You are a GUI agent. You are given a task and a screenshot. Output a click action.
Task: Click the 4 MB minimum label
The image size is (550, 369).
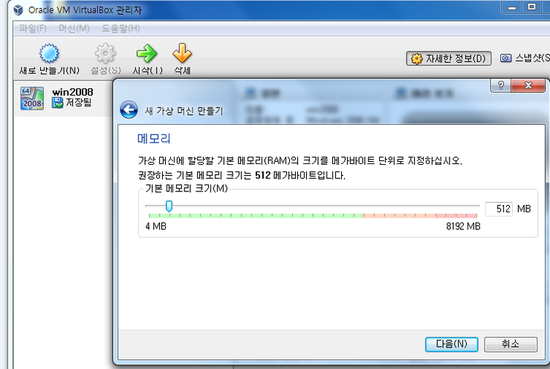156,227
